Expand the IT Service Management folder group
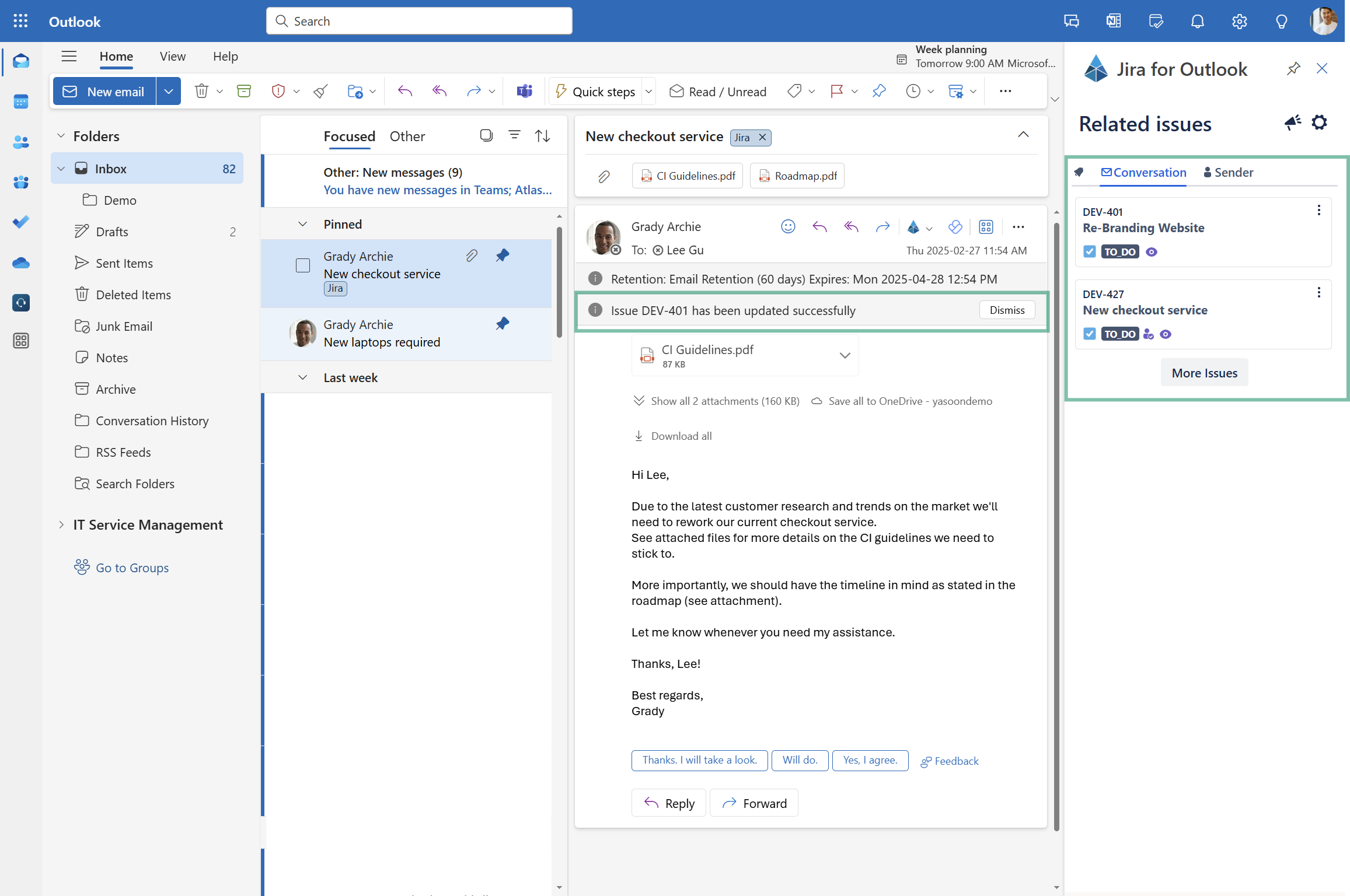 (61, 524)
